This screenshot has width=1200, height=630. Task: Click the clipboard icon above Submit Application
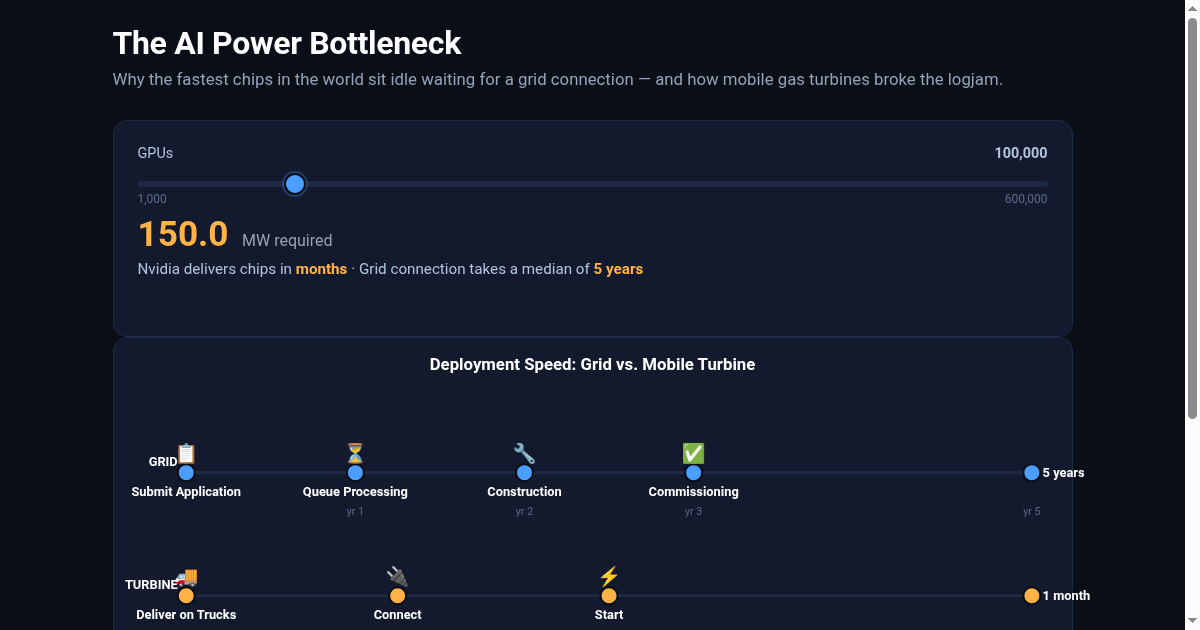click(x=186, y=454)
